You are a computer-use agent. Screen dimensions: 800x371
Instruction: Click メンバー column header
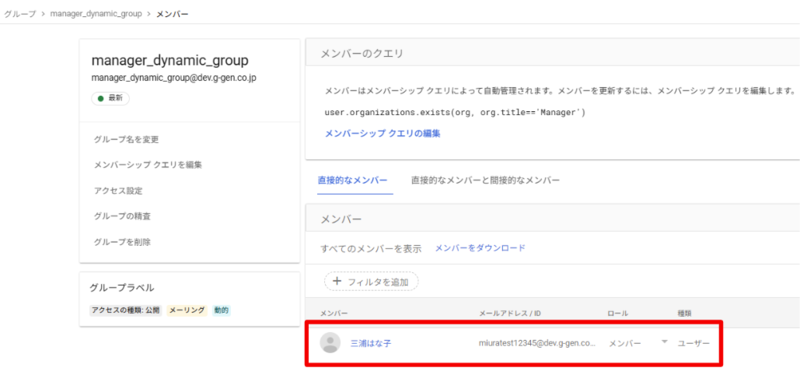tap(334, 313)
